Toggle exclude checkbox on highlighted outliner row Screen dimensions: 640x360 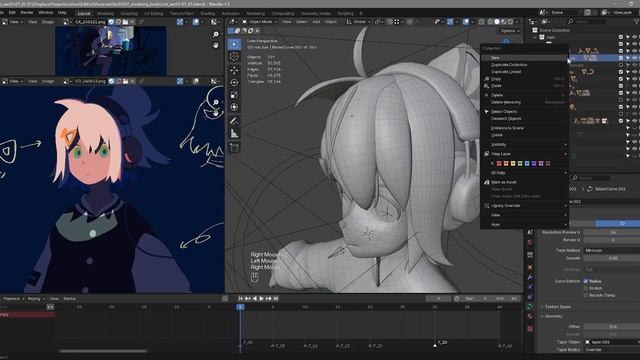621,58
